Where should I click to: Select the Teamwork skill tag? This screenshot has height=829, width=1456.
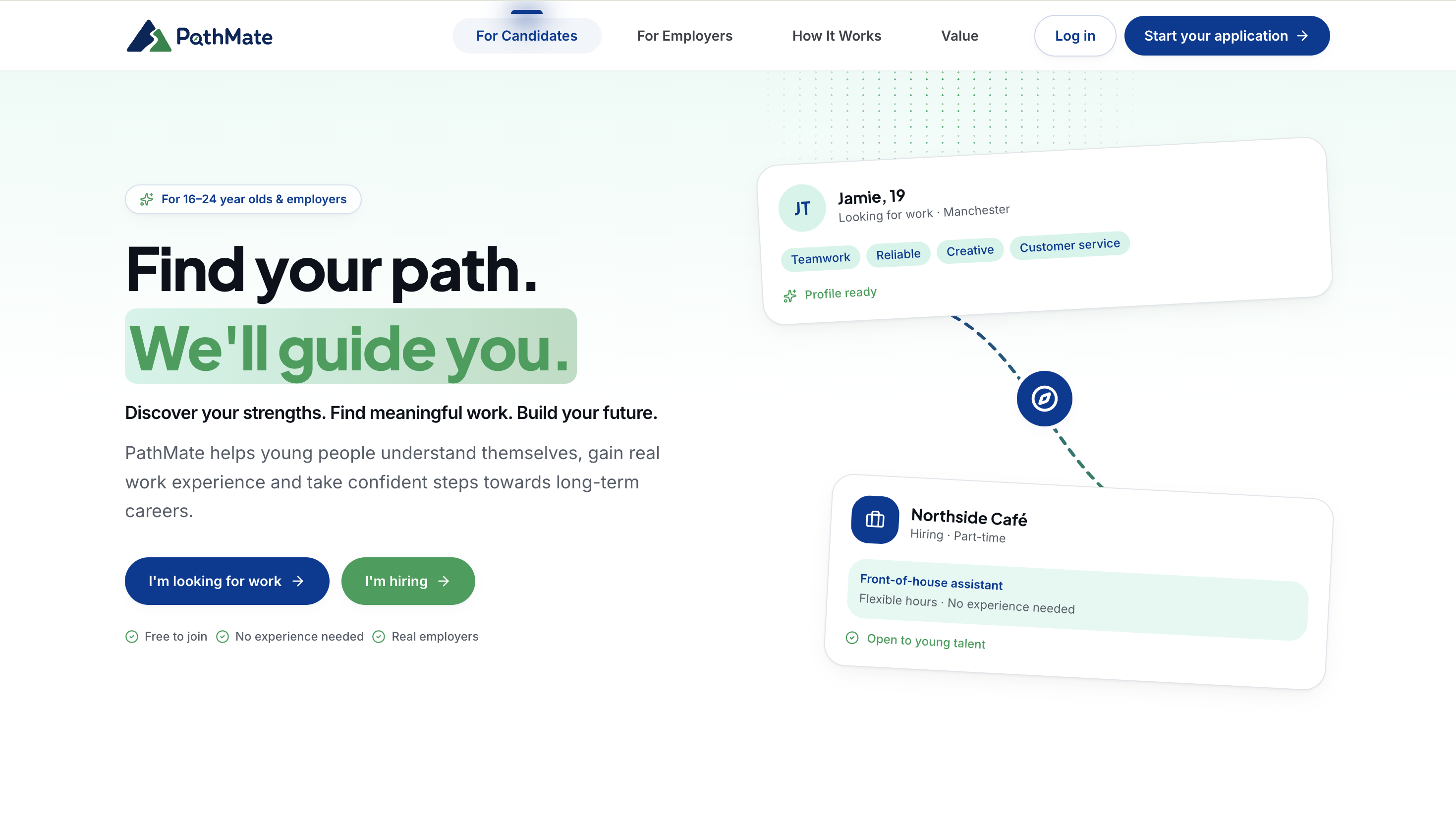(820, 258)
